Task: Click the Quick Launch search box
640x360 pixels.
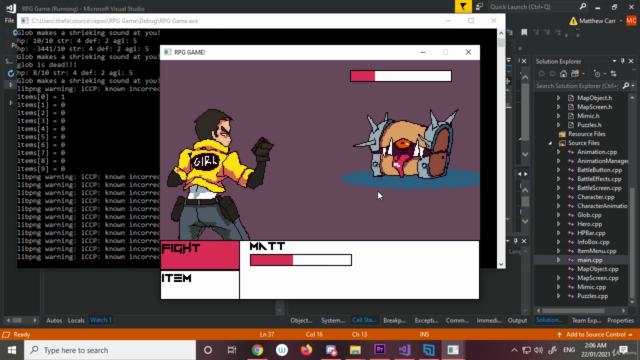Action: [x=537, y=7]
